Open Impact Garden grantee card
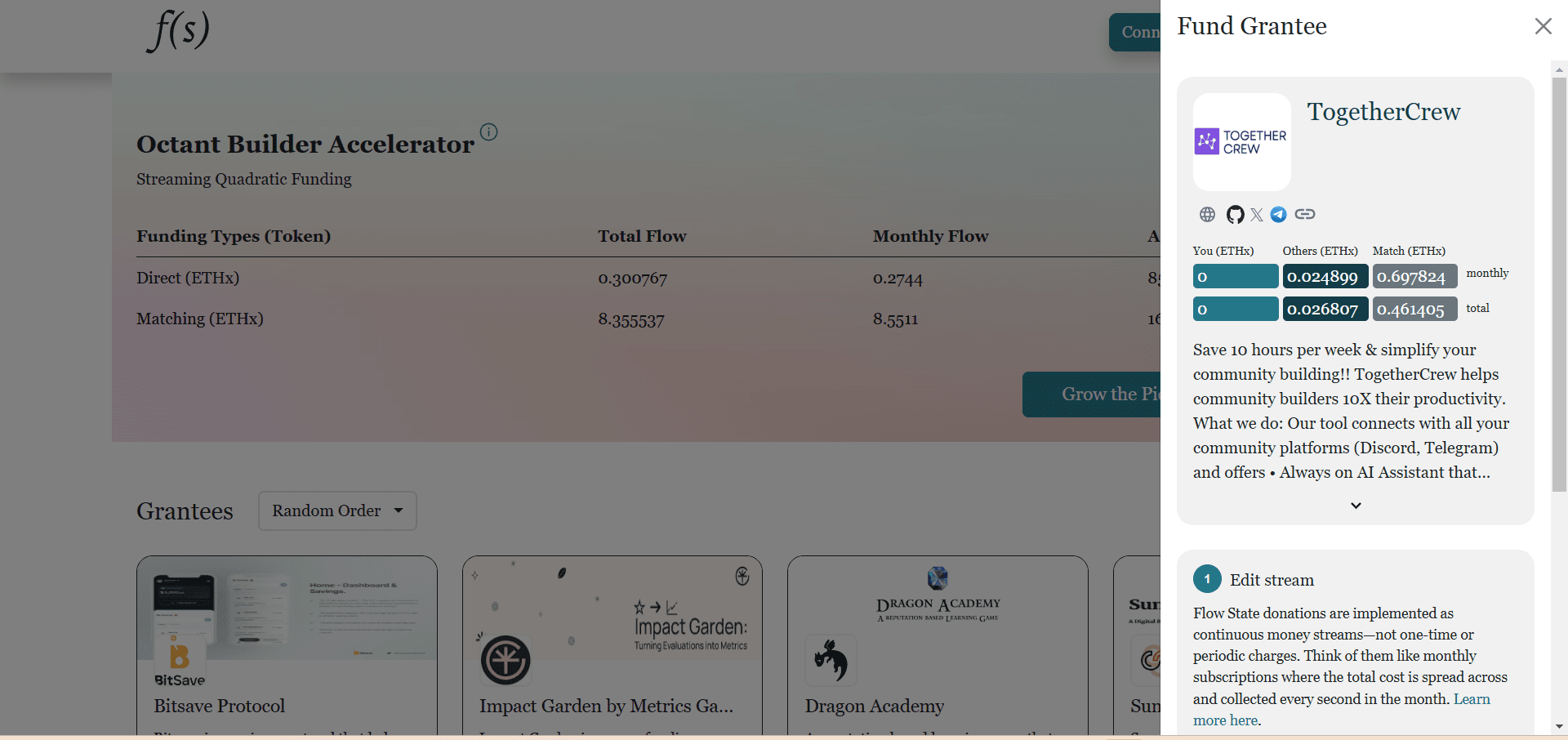1568x740 pixels. click(612, 645)
